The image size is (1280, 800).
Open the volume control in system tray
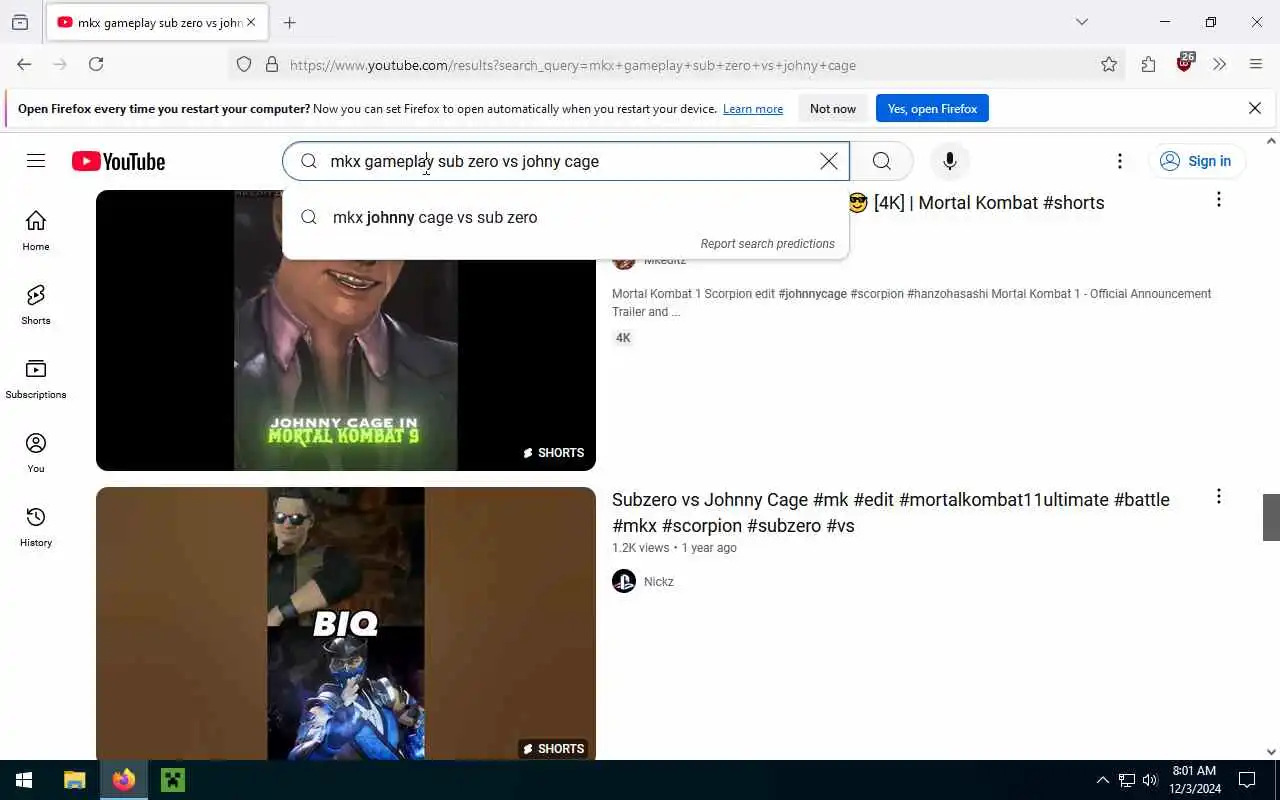tap(1150, 780)
